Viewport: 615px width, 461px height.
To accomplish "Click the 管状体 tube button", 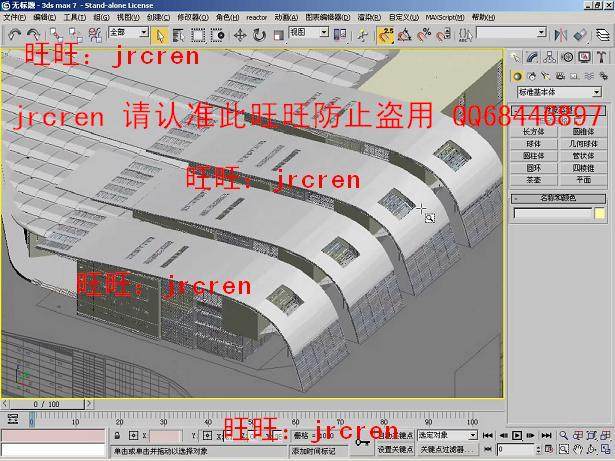I will [583, 156].
